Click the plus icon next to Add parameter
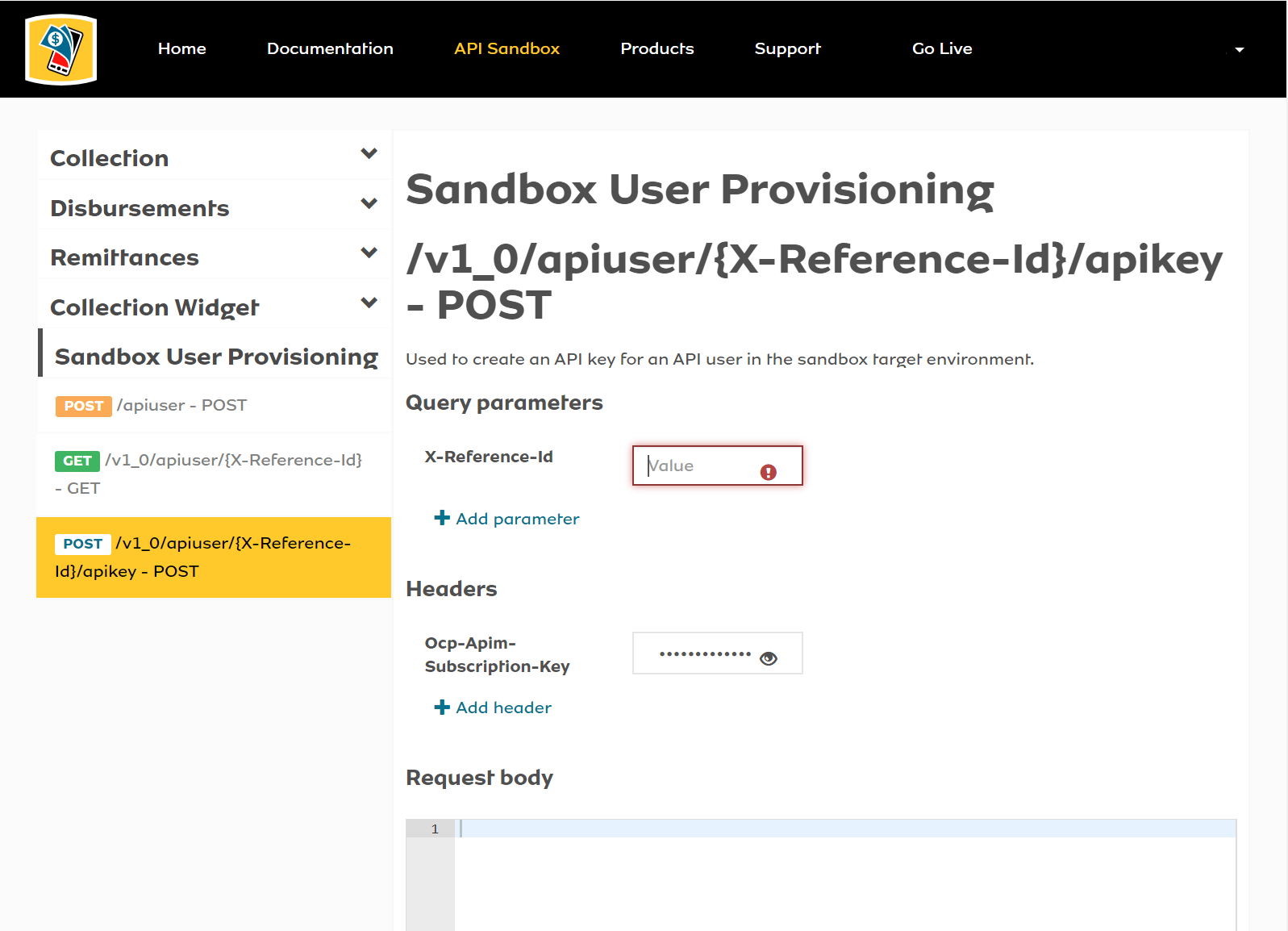This screenshot has height=931, width=1288. tap(442, 518)
